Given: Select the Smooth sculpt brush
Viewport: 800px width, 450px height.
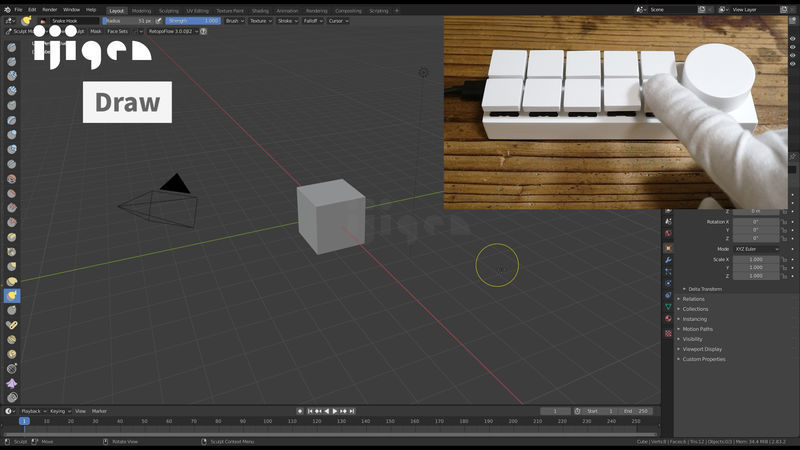Looking at the screenshot, I should [12, 179].
